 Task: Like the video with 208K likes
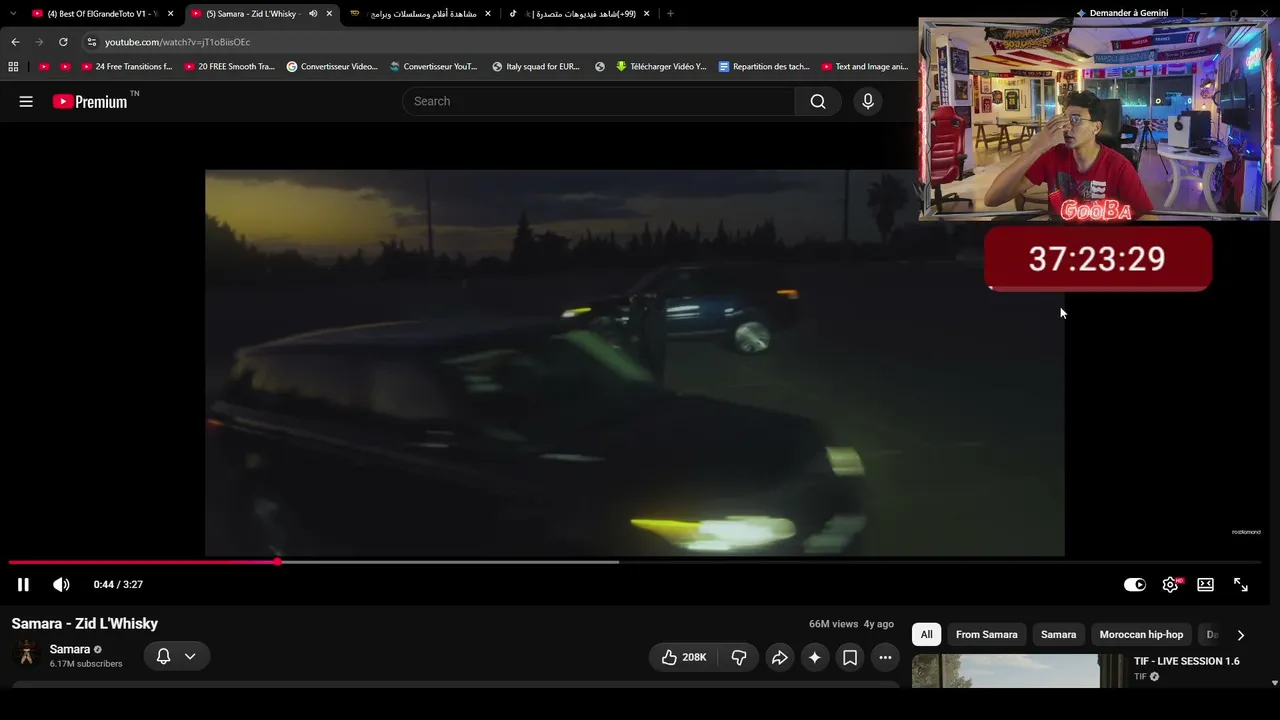pos(684,657)
